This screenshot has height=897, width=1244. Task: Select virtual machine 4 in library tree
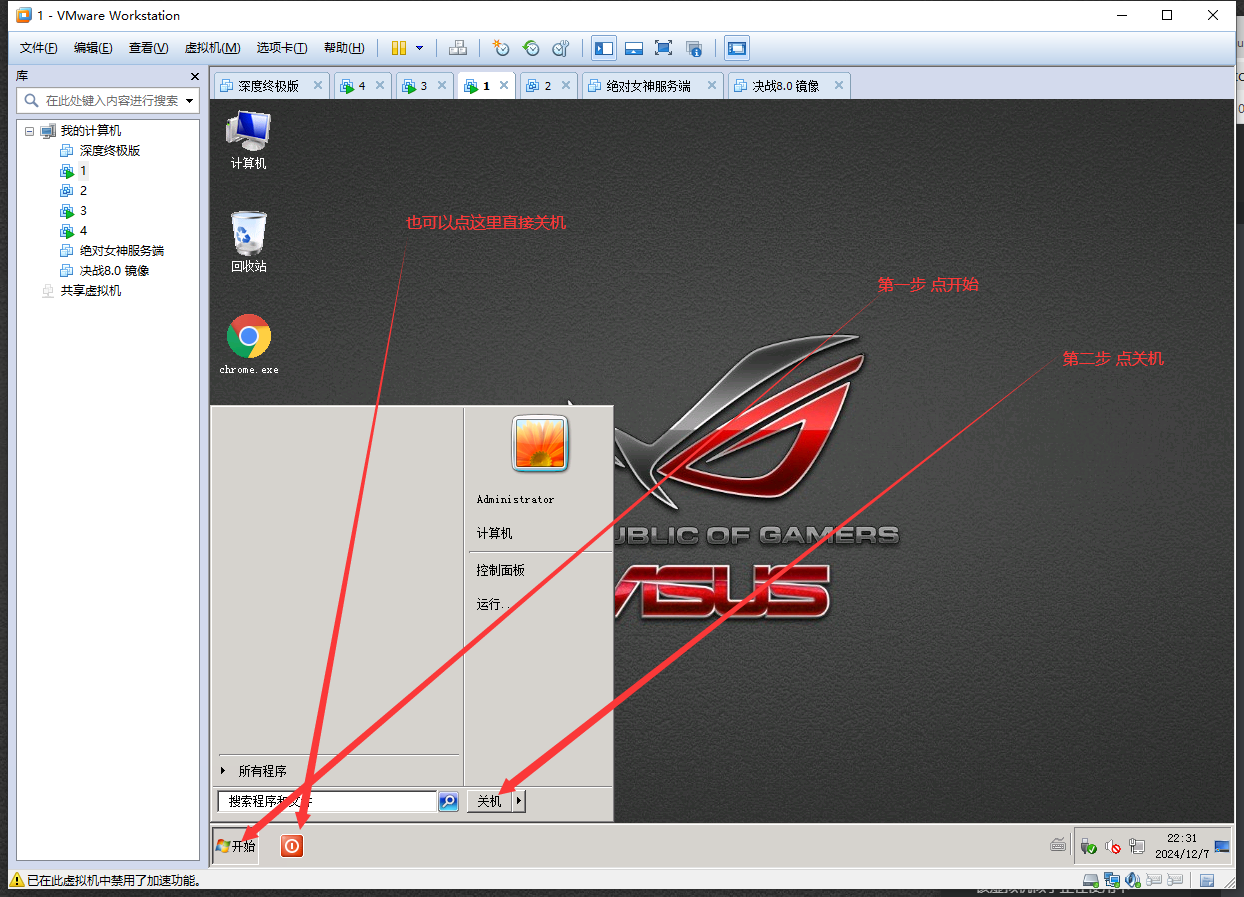click(x=83, y=231)
